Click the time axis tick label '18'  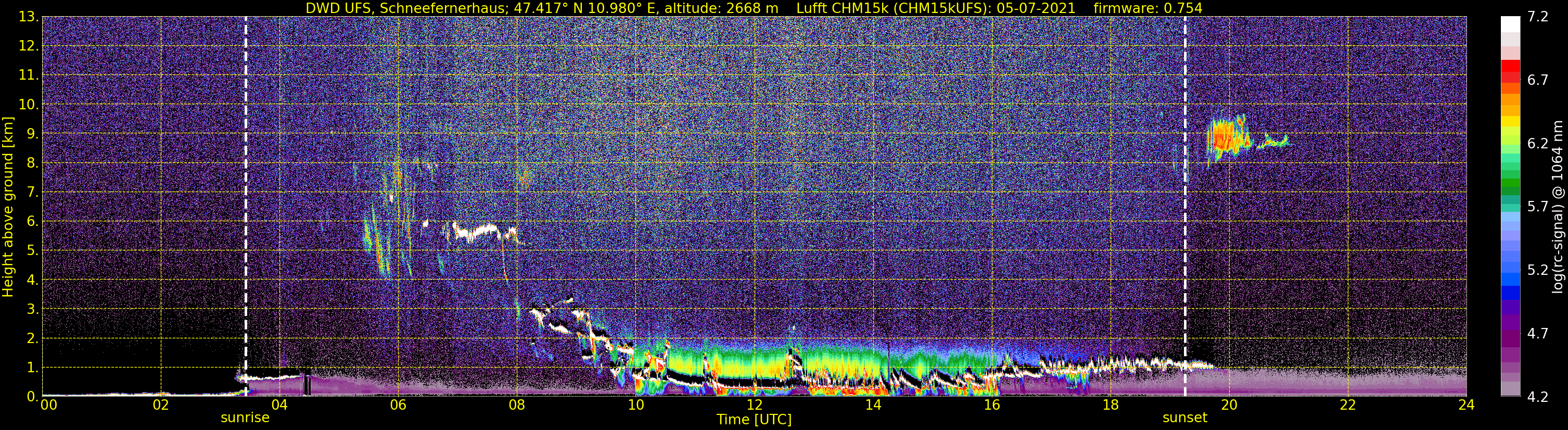[1110, 405]
